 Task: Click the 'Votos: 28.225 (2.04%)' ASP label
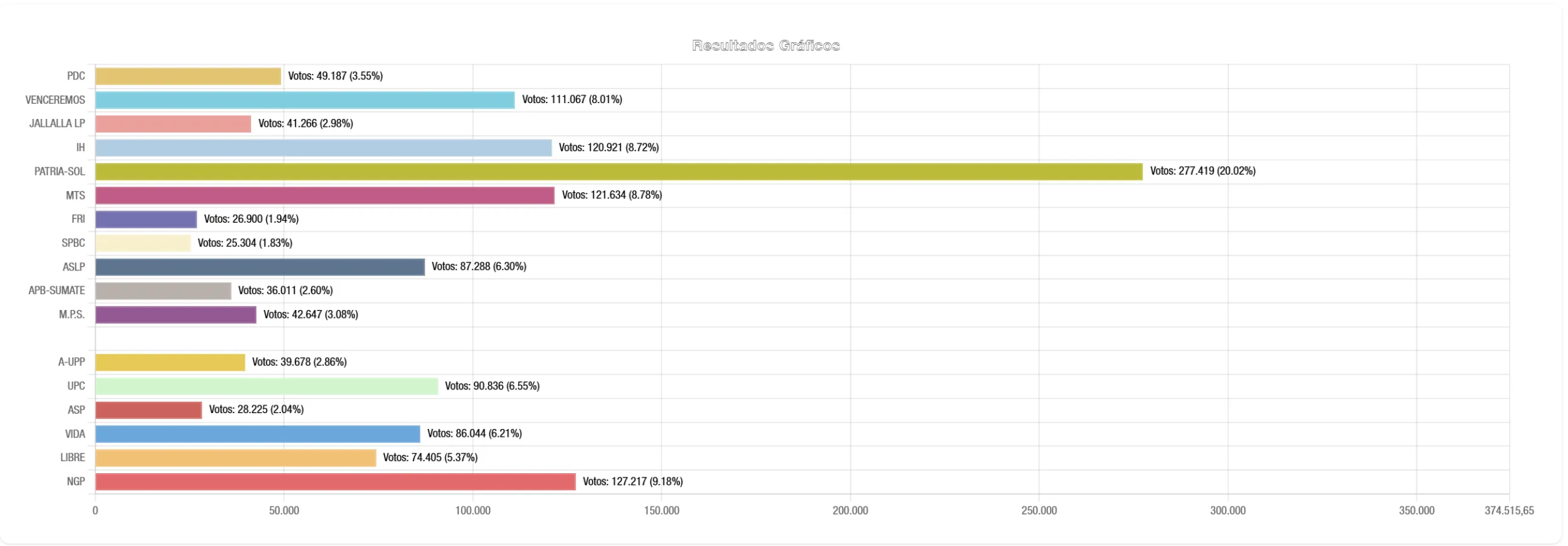pyautogui.click(x=256, y=409)
